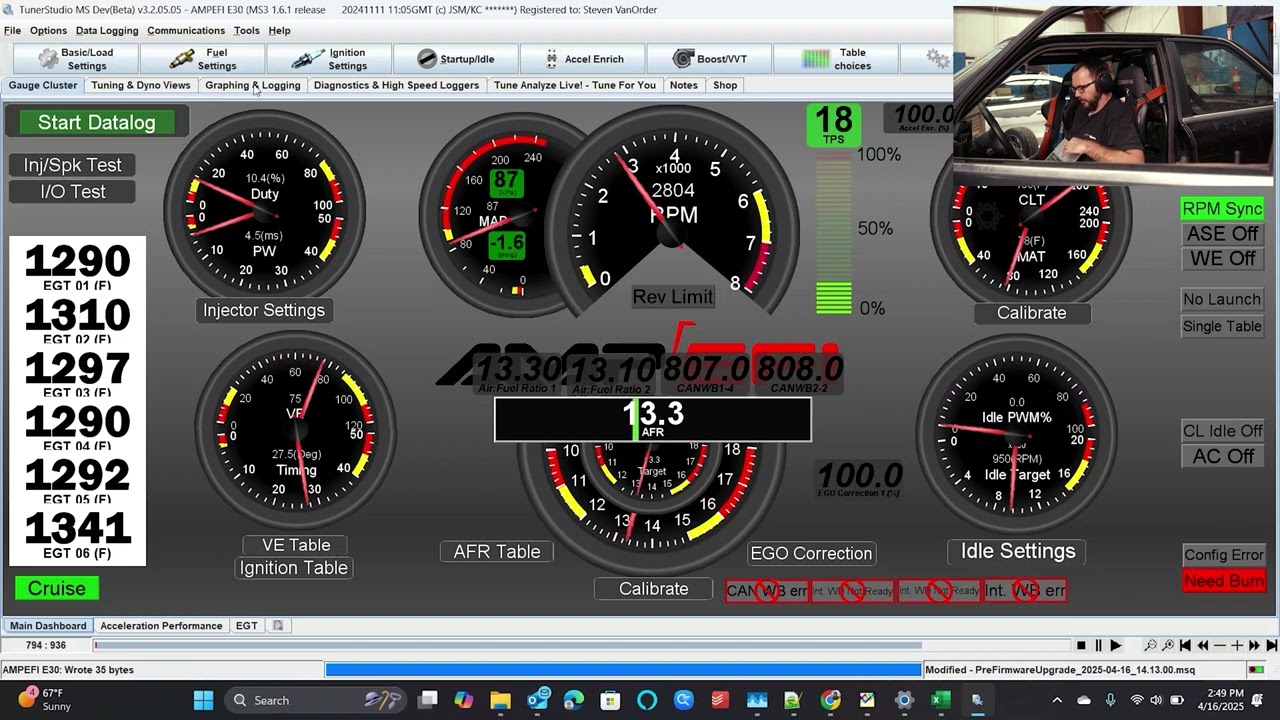The image size is (1280, 720).
Task: Open the Ignition Table button
Action: tap(294, 568)
